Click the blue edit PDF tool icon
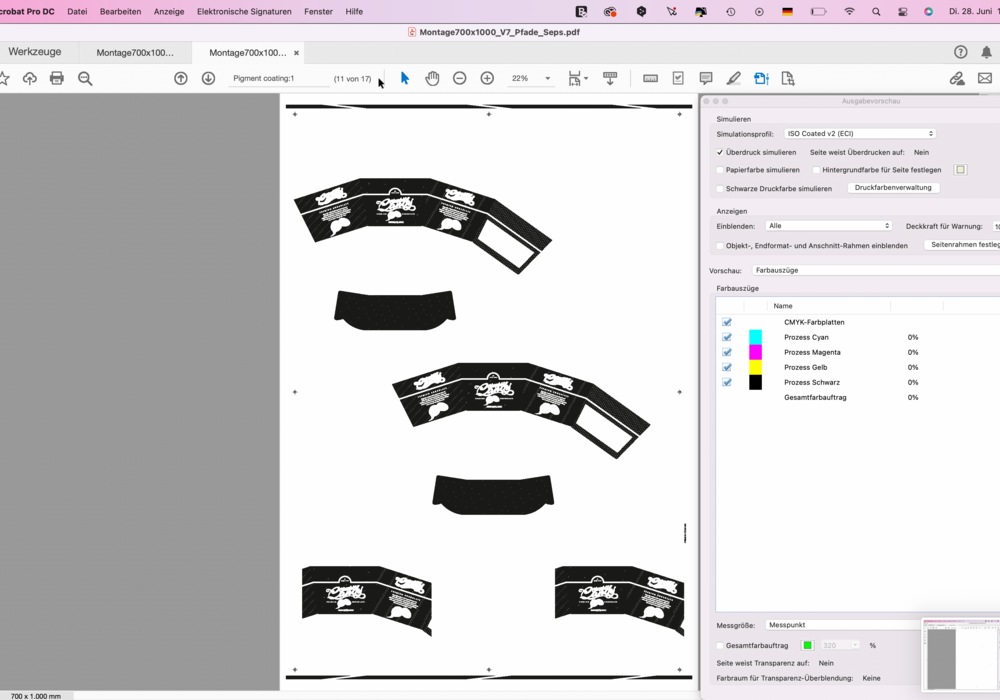This screenshot has width=1000, height=700. tap(761, 78)
